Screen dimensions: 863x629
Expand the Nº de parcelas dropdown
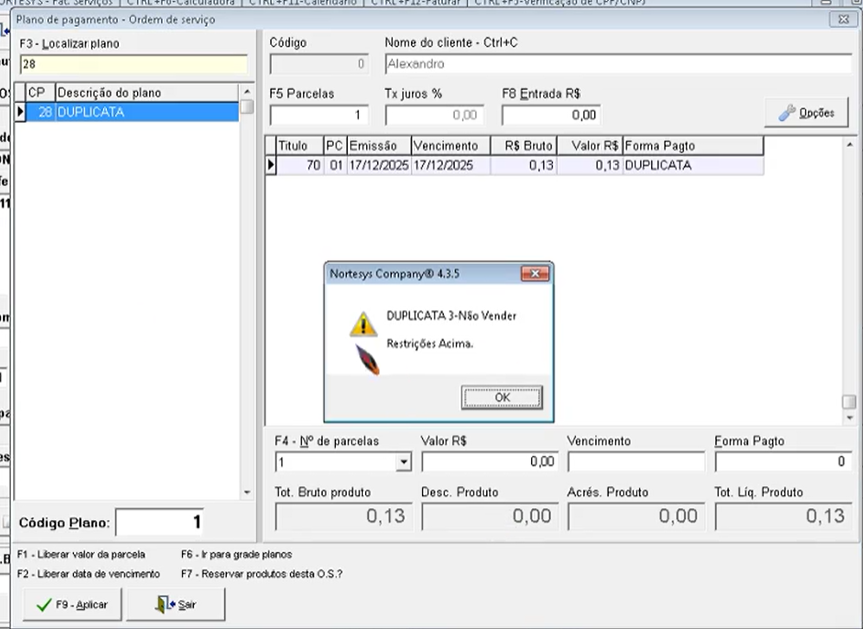[403, 462]
